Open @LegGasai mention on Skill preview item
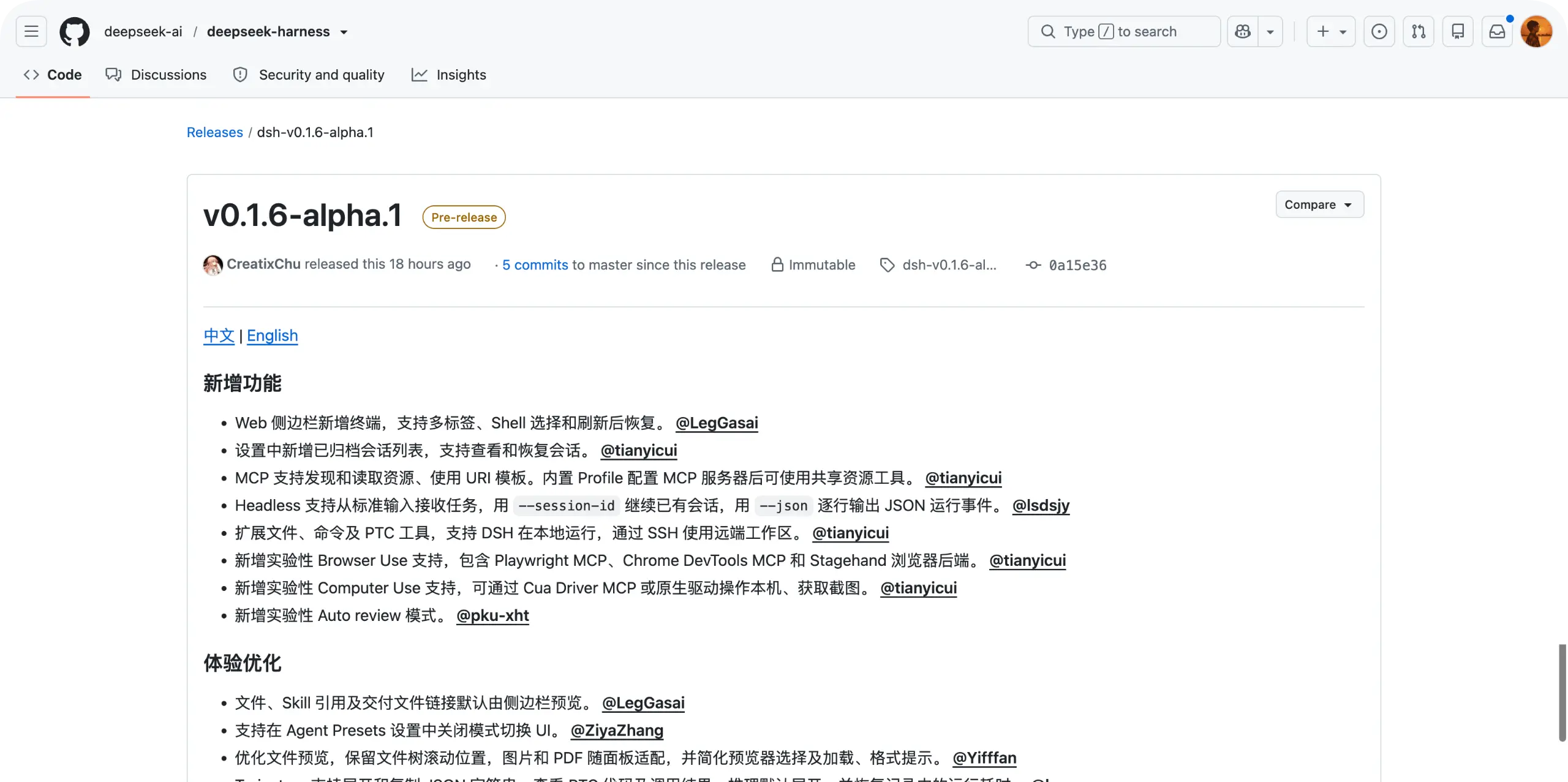Viewport: 1568px width, 782px height. (643, 703)
